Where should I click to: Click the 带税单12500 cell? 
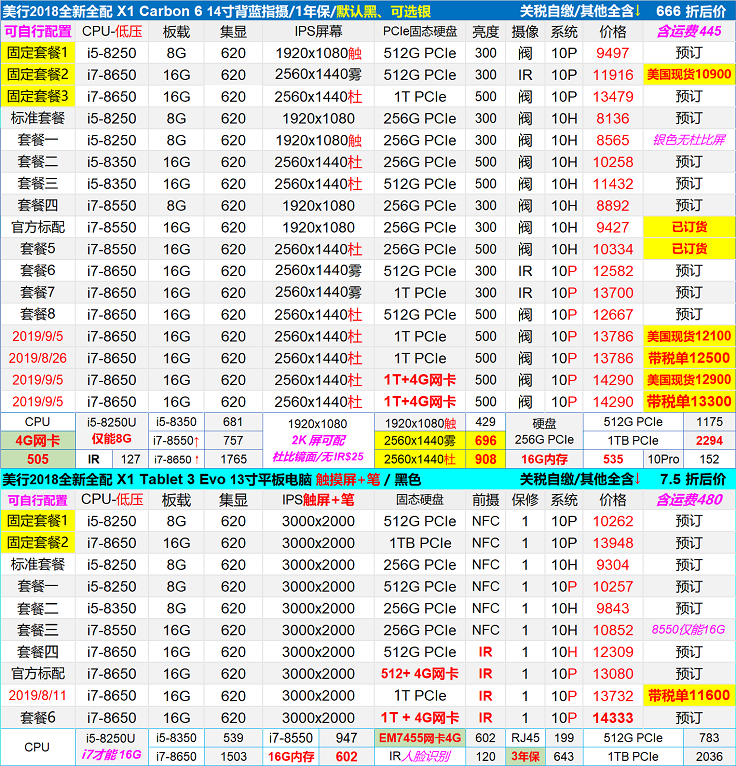tap(689, 358)
